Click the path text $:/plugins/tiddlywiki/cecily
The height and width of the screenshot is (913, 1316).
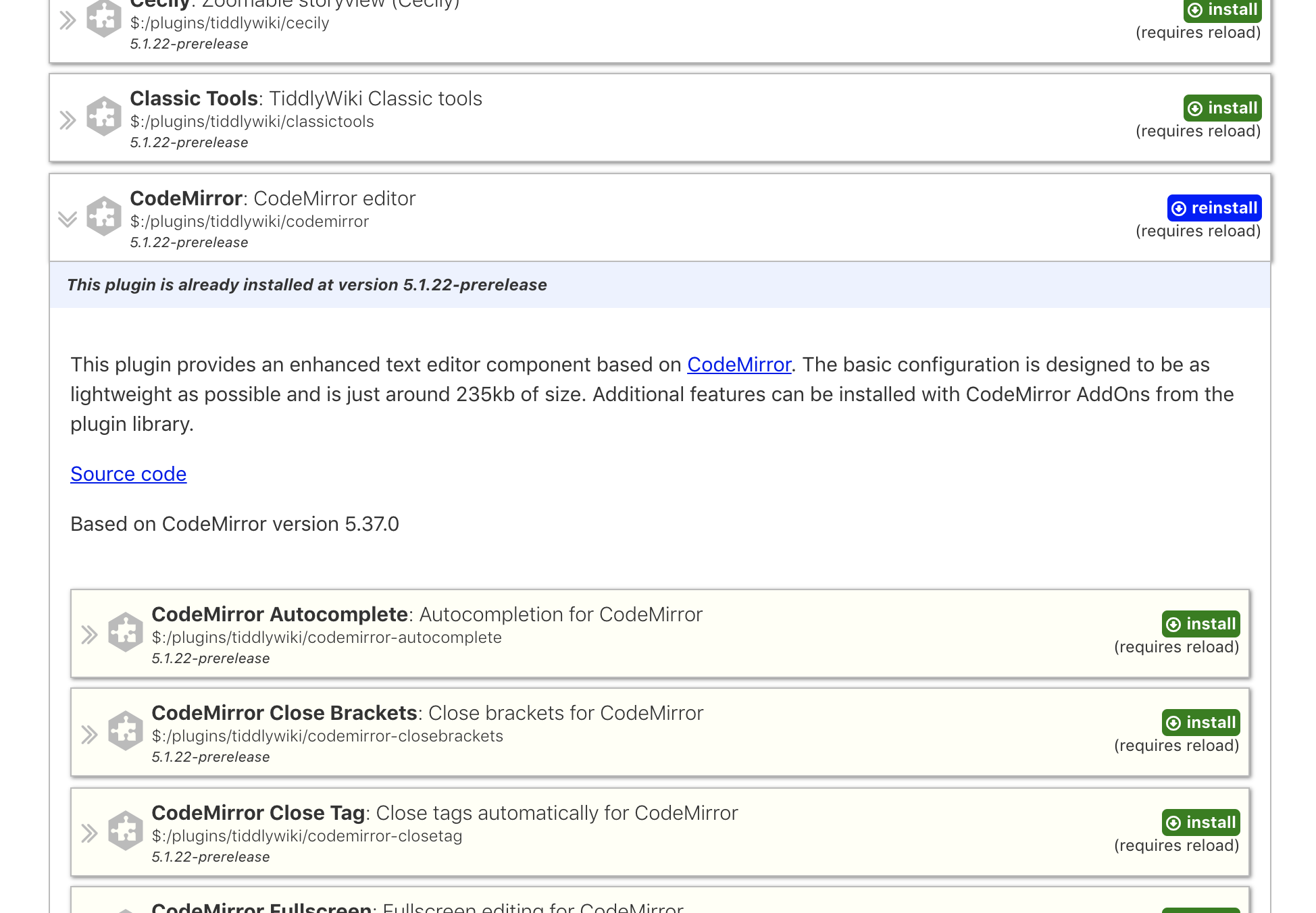click(230, 23)
